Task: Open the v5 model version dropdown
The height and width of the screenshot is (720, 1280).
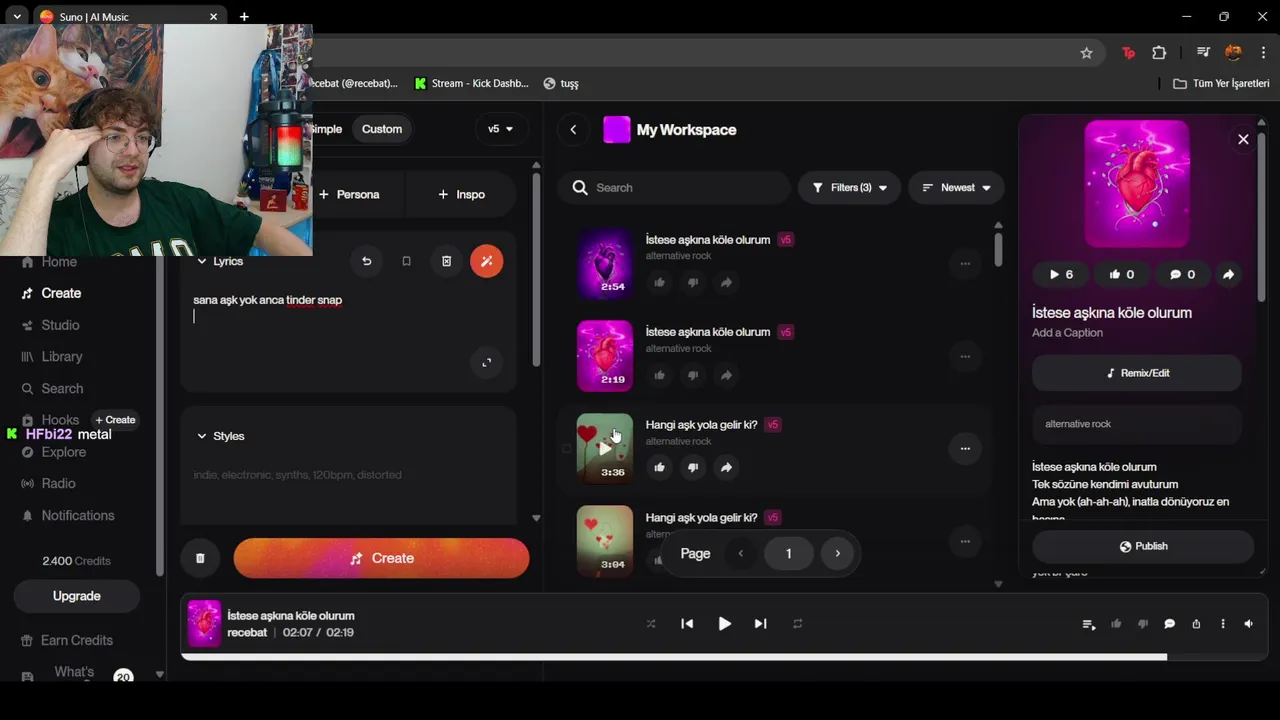Action: click(x=500, y=129)
